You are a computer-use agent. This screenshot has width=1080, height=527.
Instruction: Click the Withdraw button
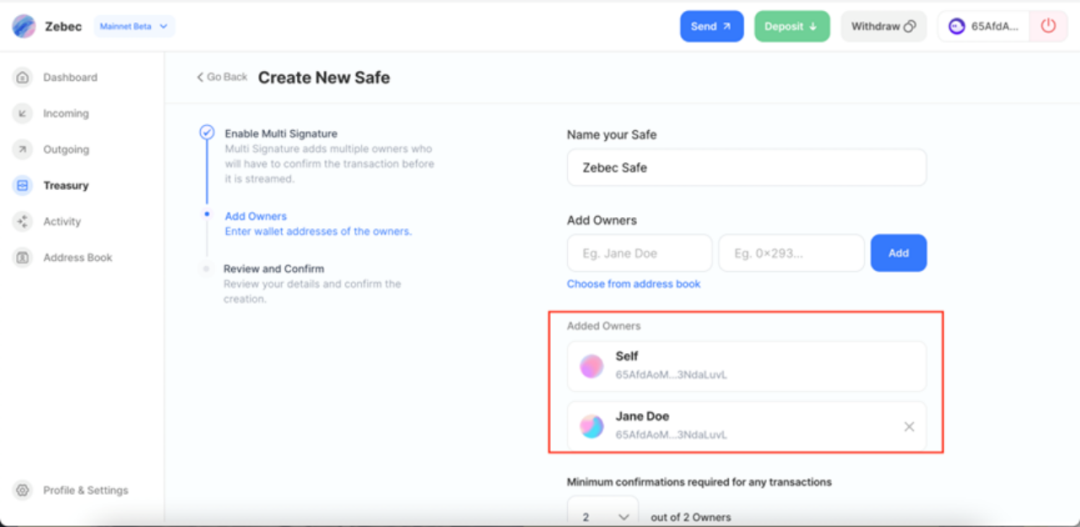(x=883, y=26)
